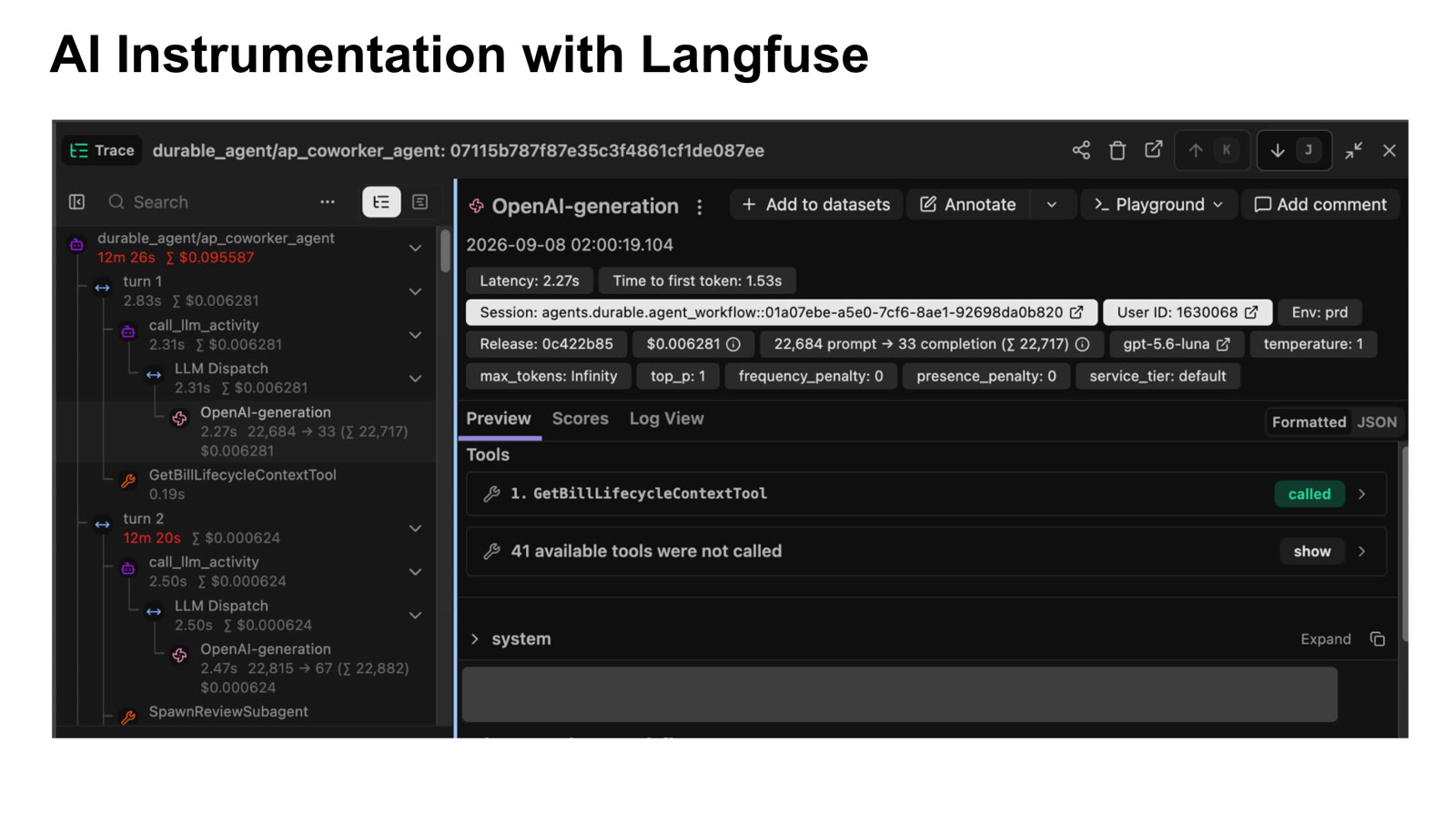Toggle the left sidebar panel icon
Screen dimensions: 1456x814
coord(76,202)
